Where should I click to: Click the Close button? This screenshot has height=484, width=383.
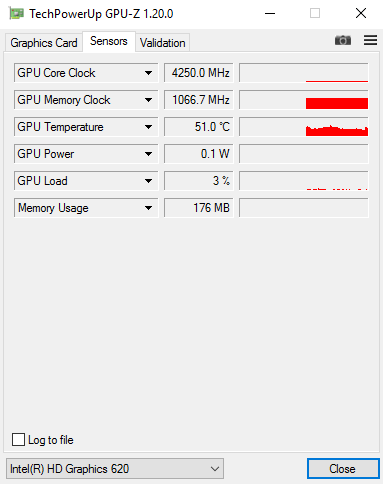343,469
